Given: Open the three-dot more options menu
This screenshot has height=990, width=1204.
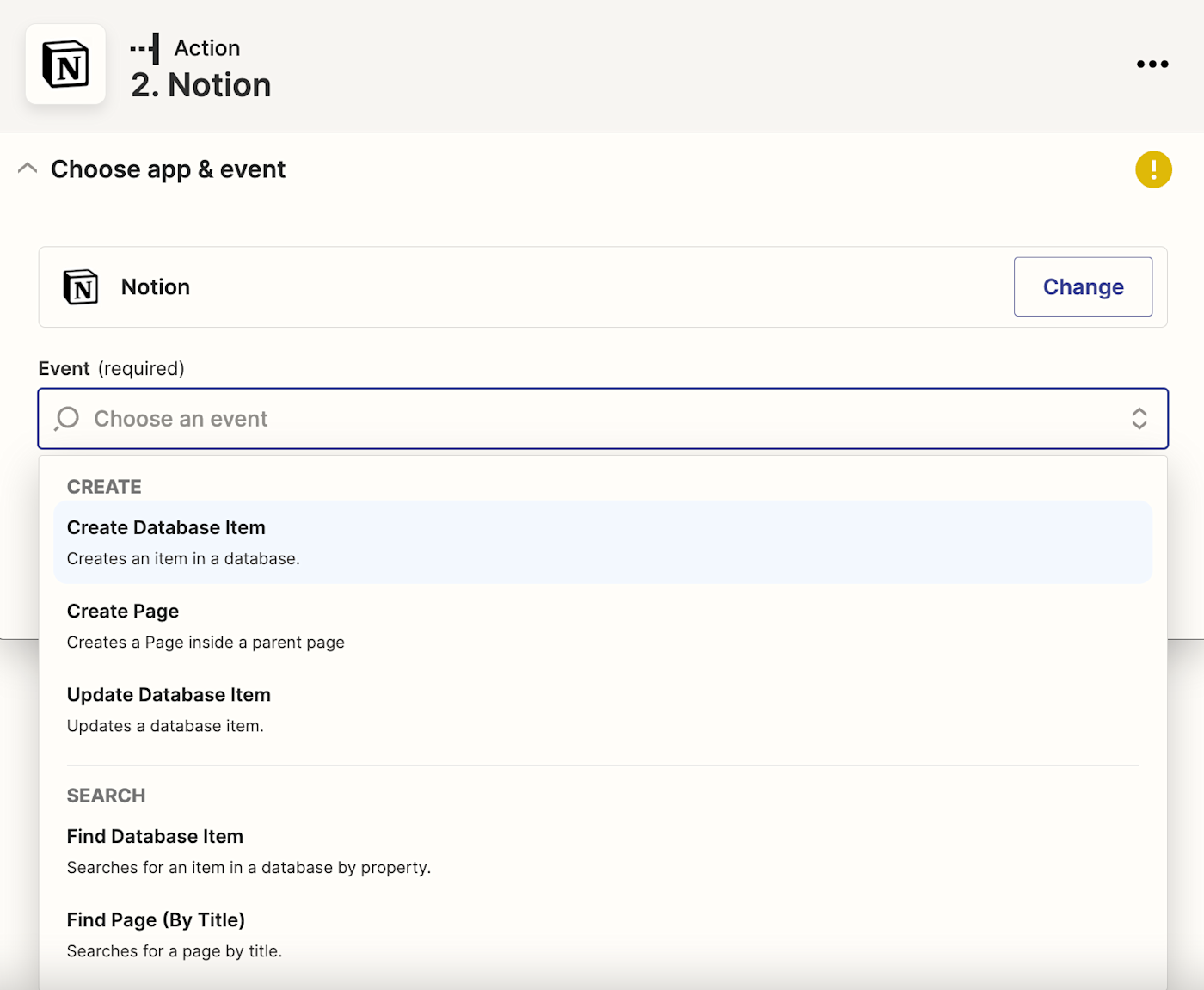Looking at the screenshot, I should coord(1152,64).
